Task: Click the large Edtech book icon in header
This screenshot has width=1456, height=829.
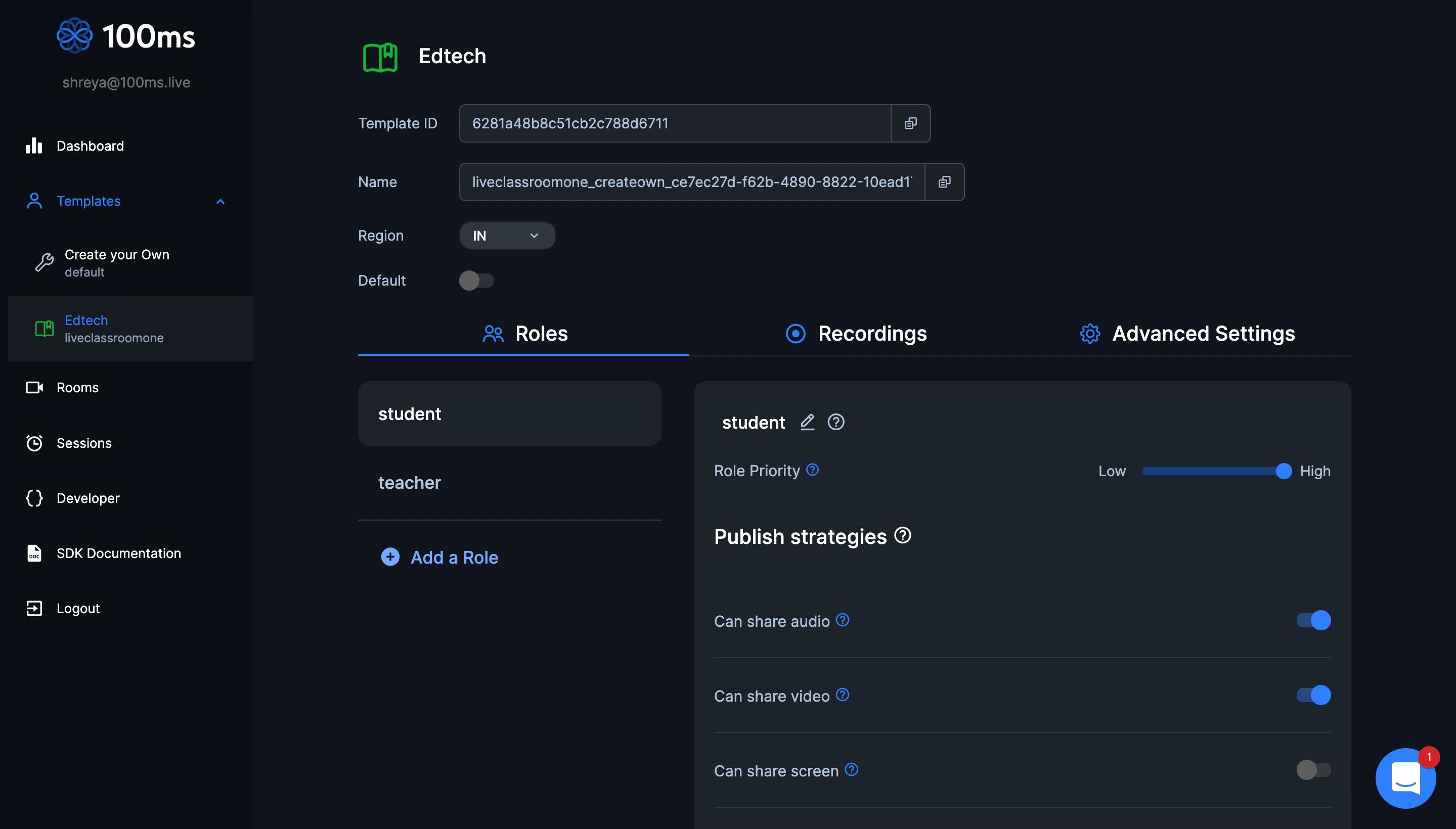Action: (380, 57)
